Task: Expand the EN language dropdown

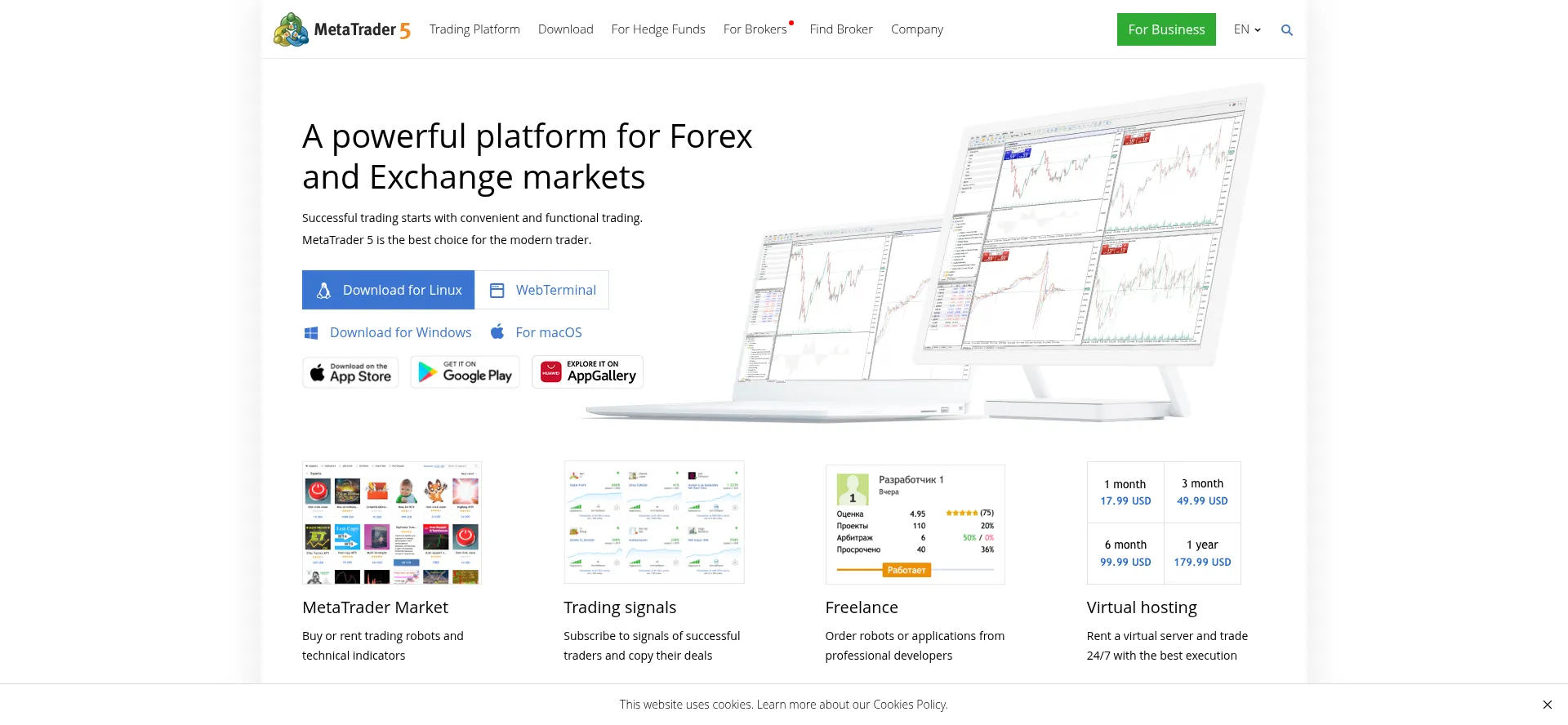Action: pos(1247,29)
